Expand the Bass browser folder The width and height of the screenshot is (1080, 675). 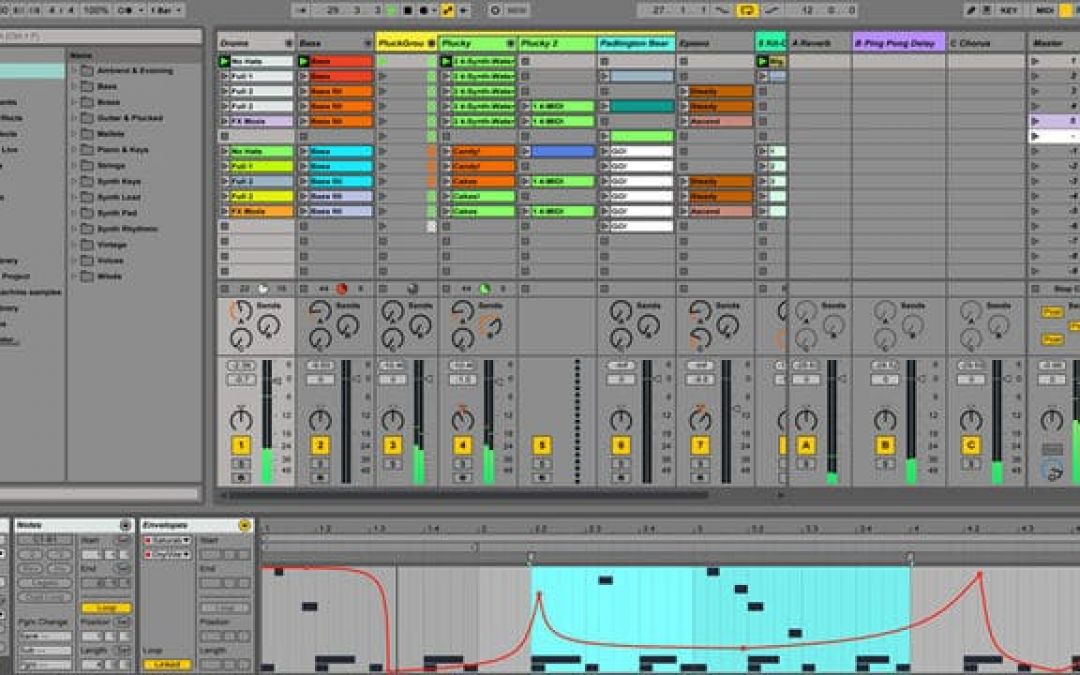click(x=74, y=86)
